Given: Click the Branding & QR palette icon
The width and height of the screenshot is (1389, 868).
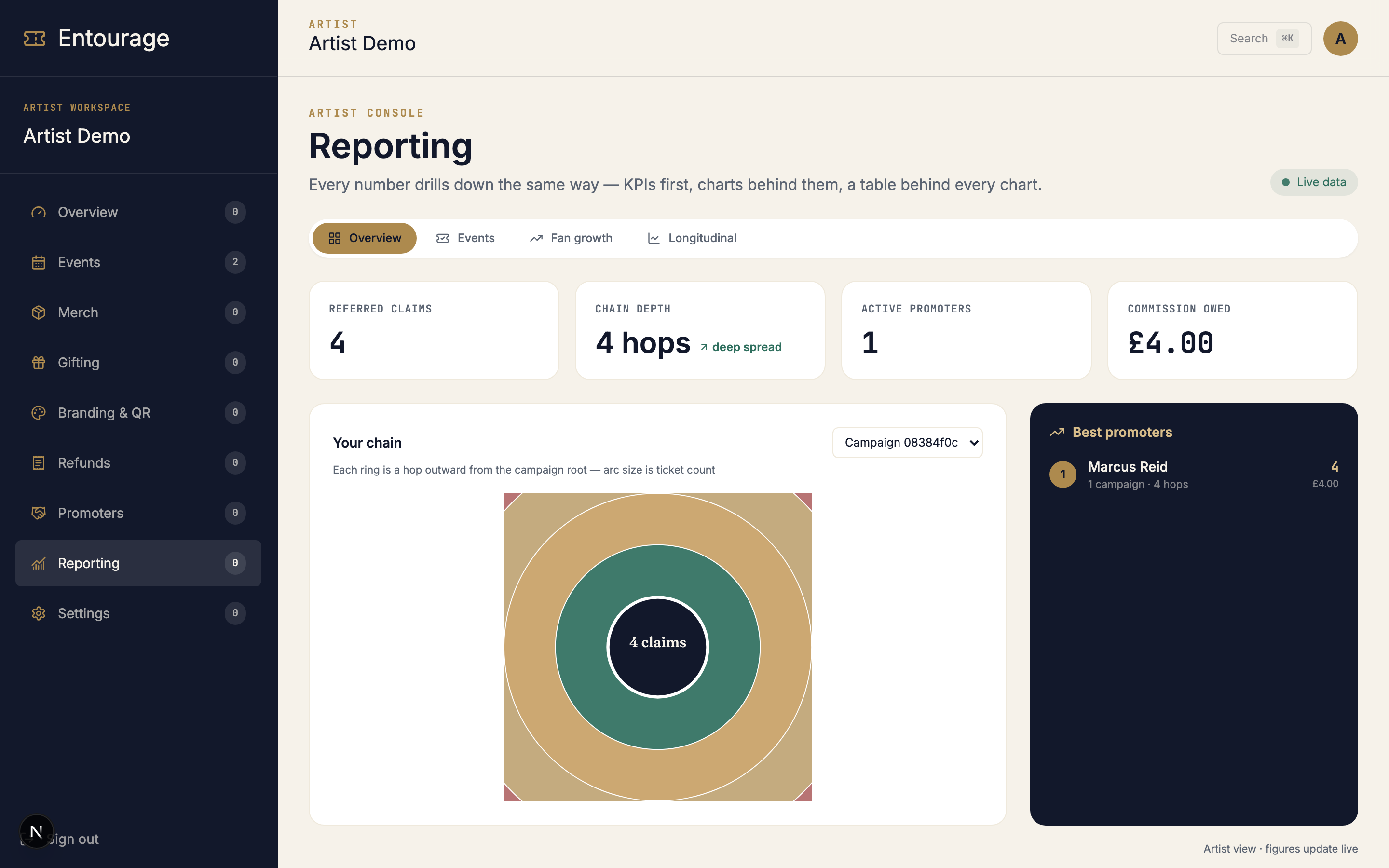Looking at the screenshot, I should [x=39, y=413].
